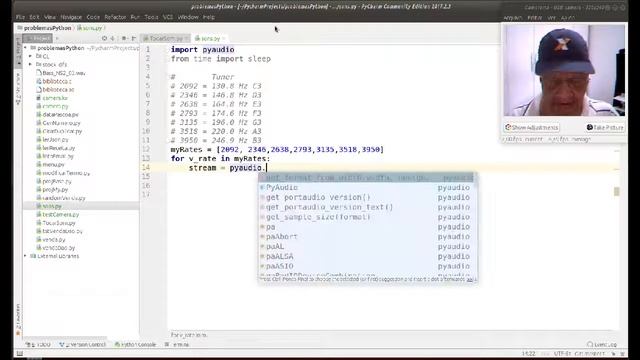Click Show Adjustments in camera window
640x360 pixels.
532,127
